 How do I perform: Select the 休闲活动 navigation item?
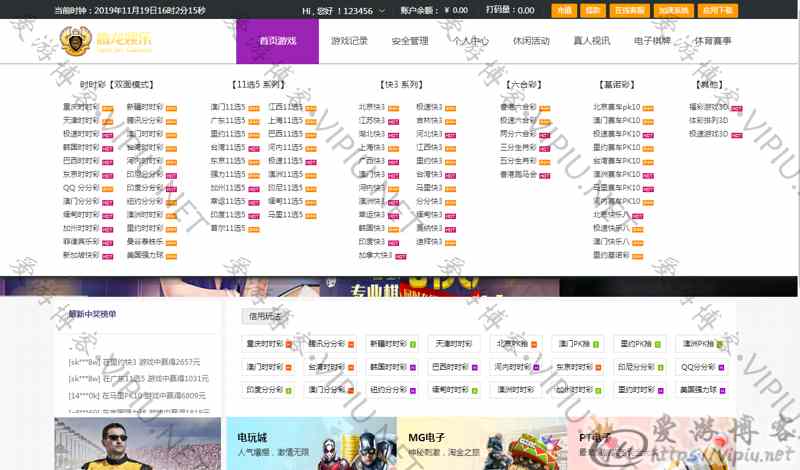pyautogui.click(x=531, y=41)
